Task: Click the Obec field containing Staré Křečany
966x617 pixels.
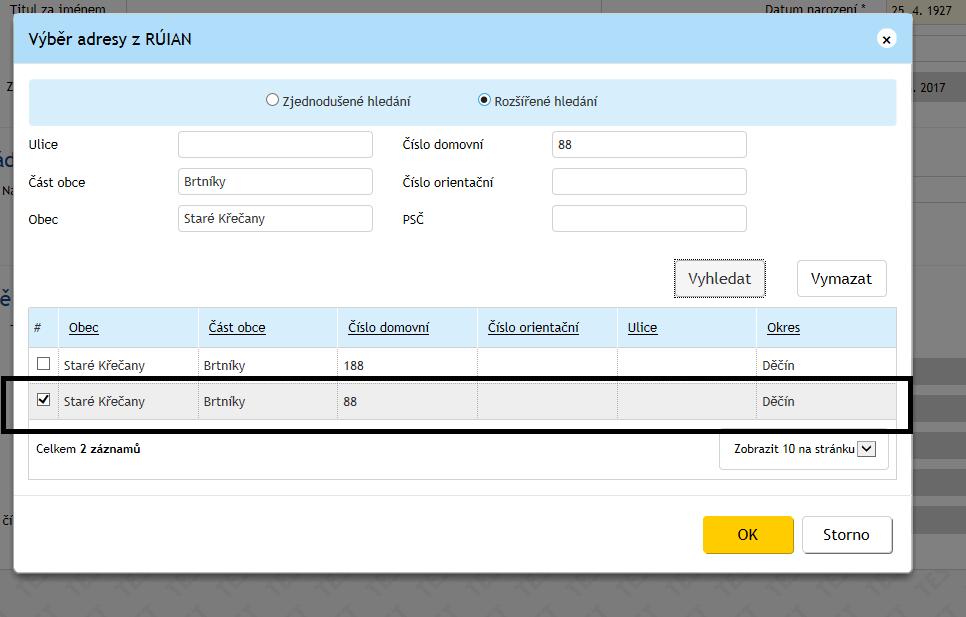Action: click(275, 219)
